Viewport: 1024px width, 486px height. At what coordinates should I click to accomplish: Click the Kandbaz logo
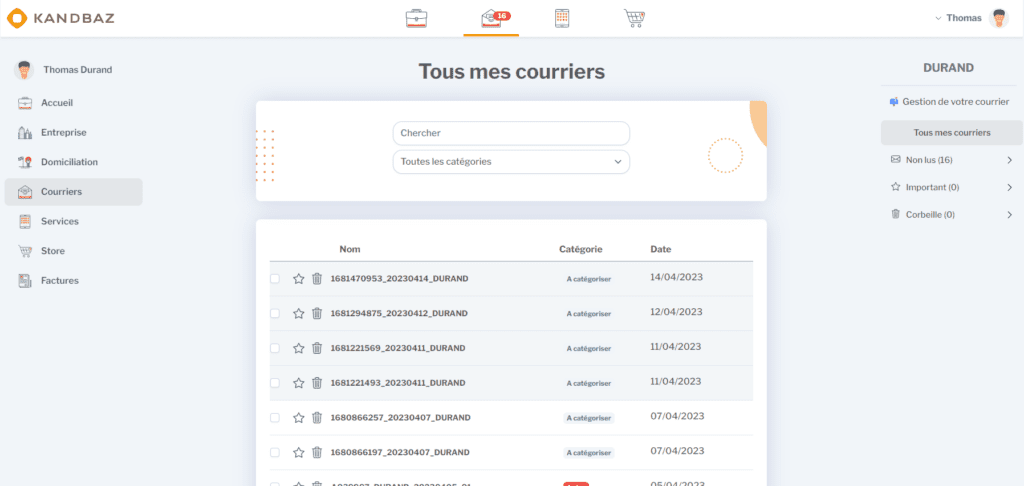click(x=60, y=18)
